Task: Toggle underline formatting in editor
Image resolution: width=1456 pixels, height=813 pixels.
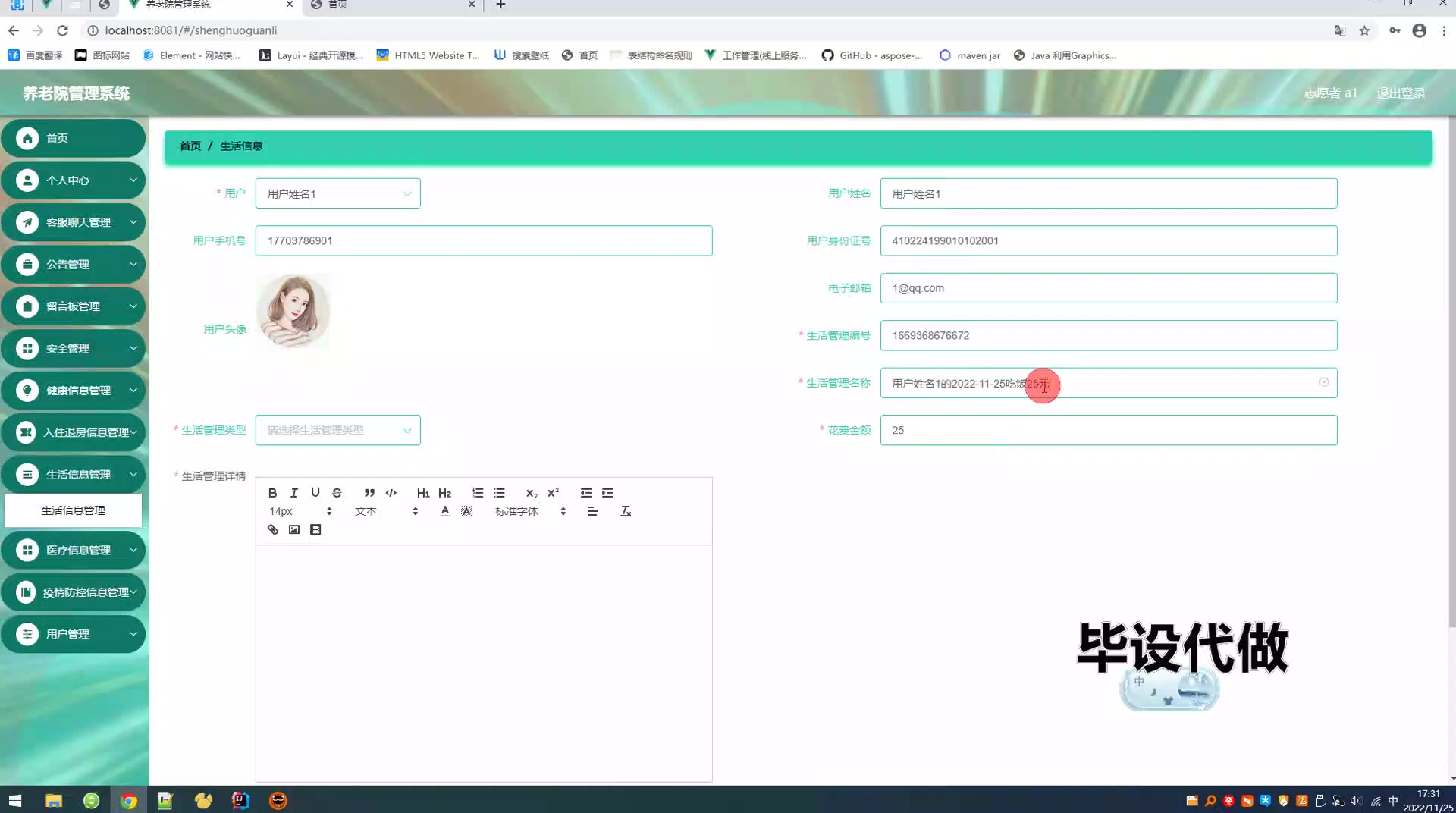Action: (315, 493)
